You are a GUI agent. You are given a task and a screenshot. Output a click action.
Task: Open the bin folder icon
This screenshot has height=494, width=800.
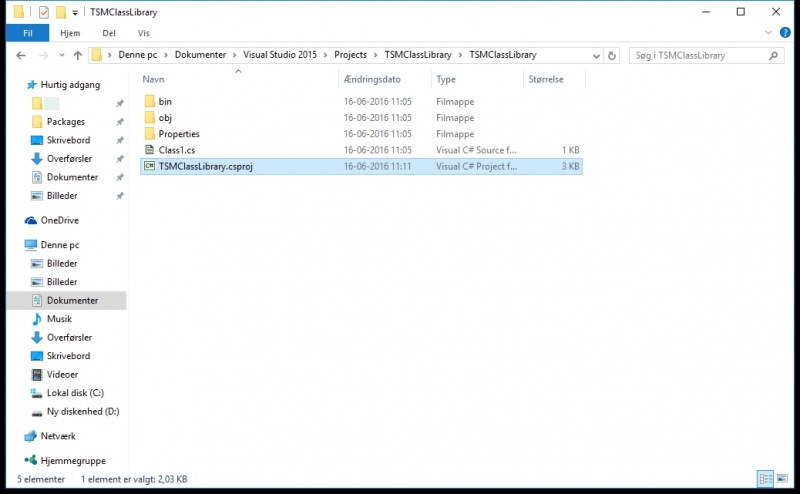pos(149,101)
